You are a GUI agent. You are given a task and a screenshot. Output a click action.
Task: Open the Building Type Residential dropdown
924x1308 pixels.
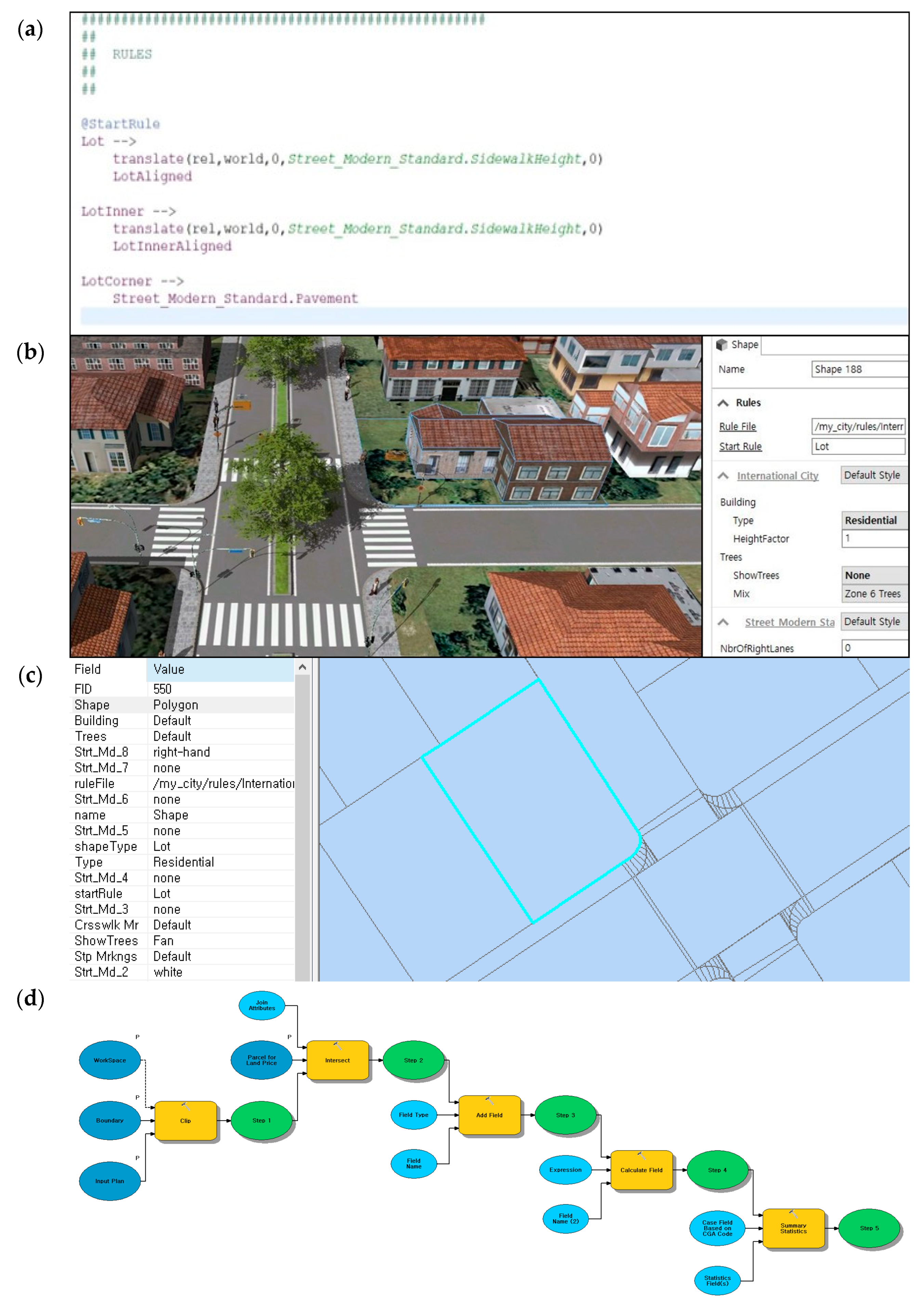coord(874,520)
